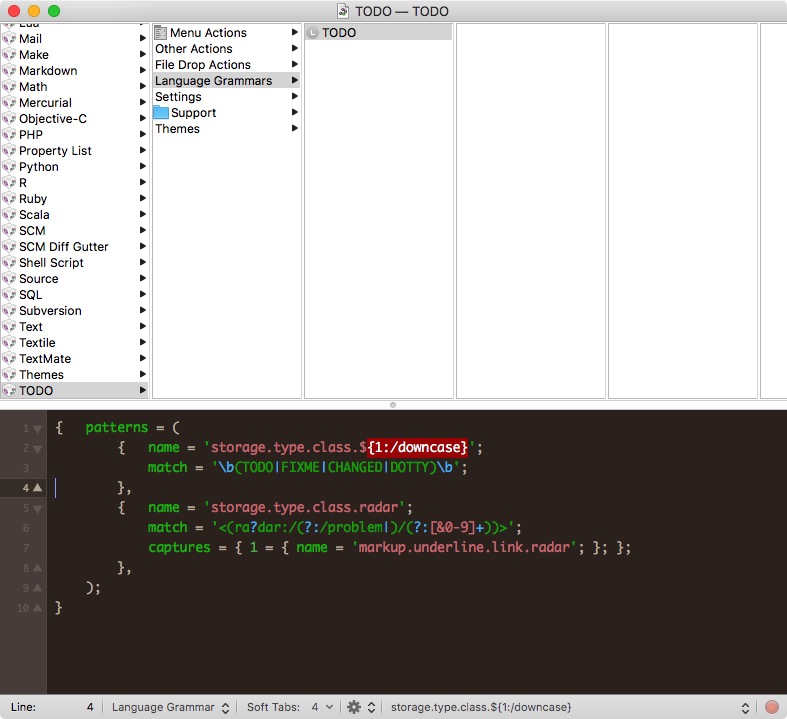The image size is (787, 719).
Task: Click the Ruby bundle icon
Action: [9, 199]
